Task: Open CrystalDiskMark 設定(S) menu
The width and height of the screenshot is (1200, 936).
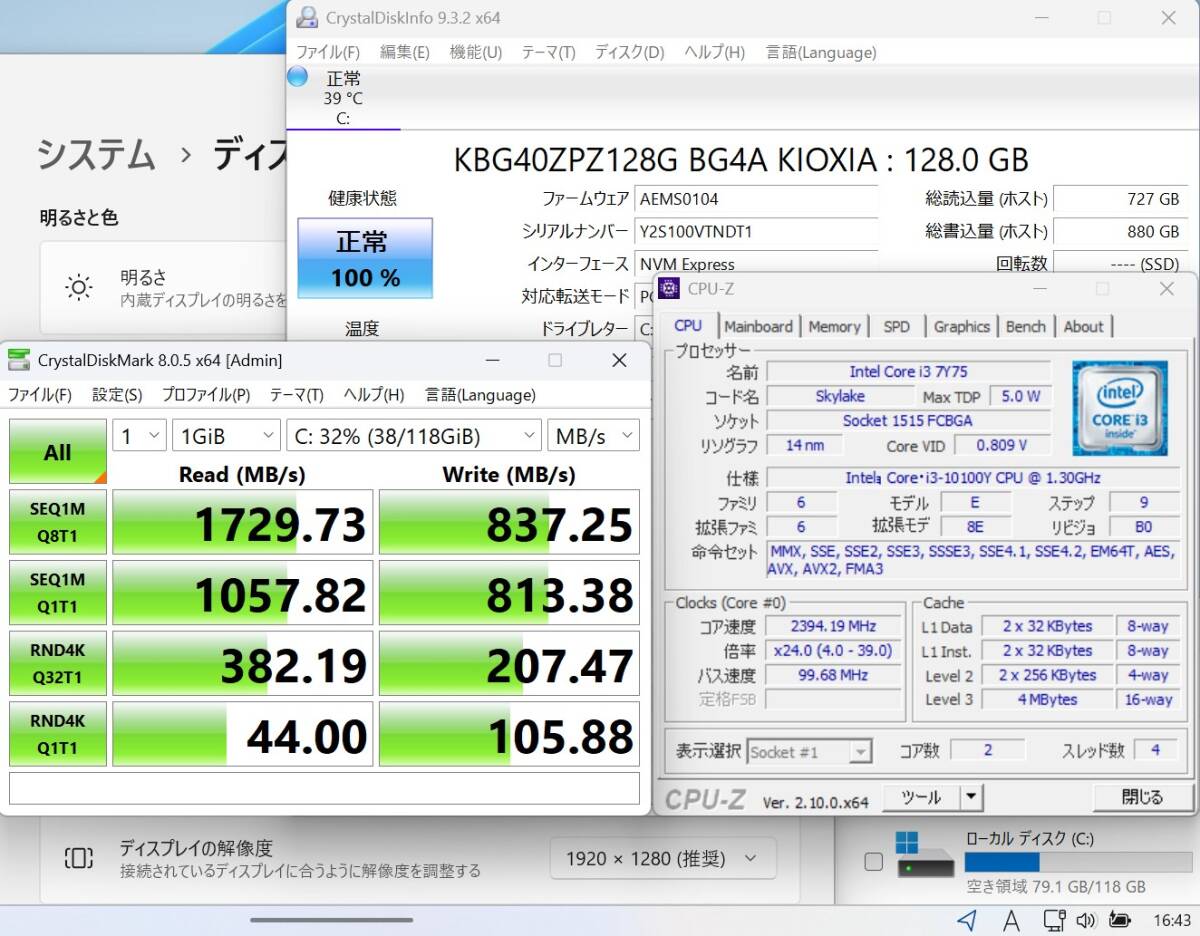Action: click(x=117, y=395)
